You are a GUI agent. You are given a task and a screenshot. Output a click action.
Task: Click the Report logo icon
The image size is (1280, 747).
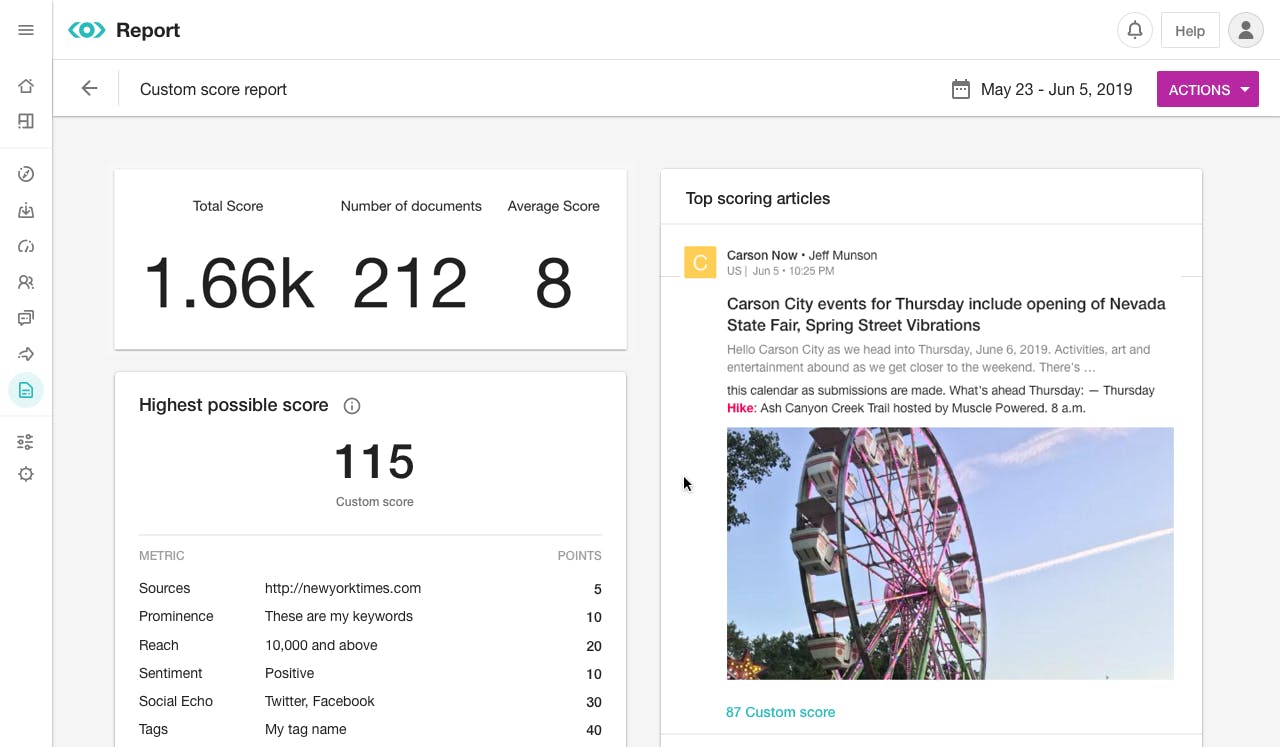(x=87, y=30)
